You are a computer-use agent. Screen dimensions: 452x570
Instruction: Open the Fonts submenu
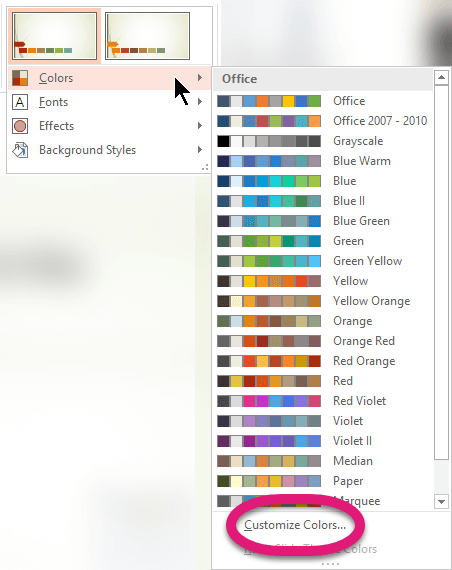tap(109, 102)
